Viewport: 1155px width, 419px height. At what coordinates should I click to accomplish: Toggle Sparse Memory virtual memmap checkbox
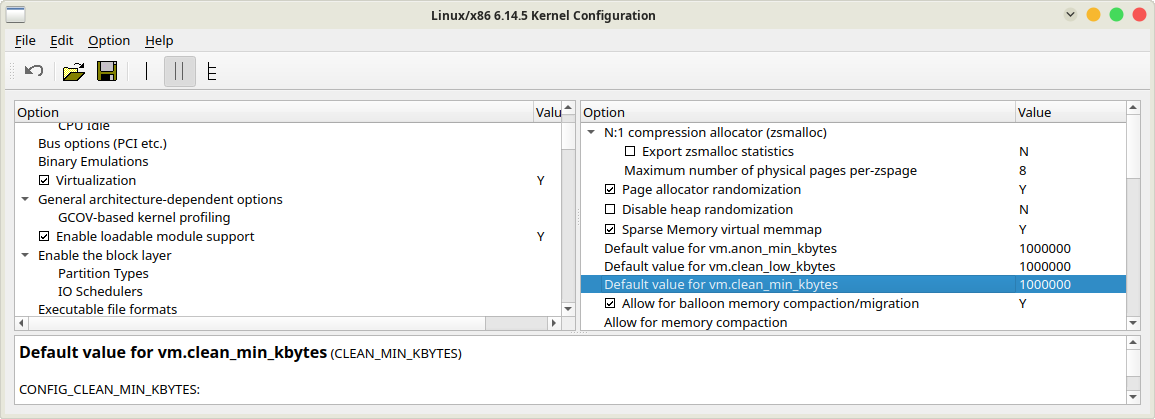click(610, 229)
